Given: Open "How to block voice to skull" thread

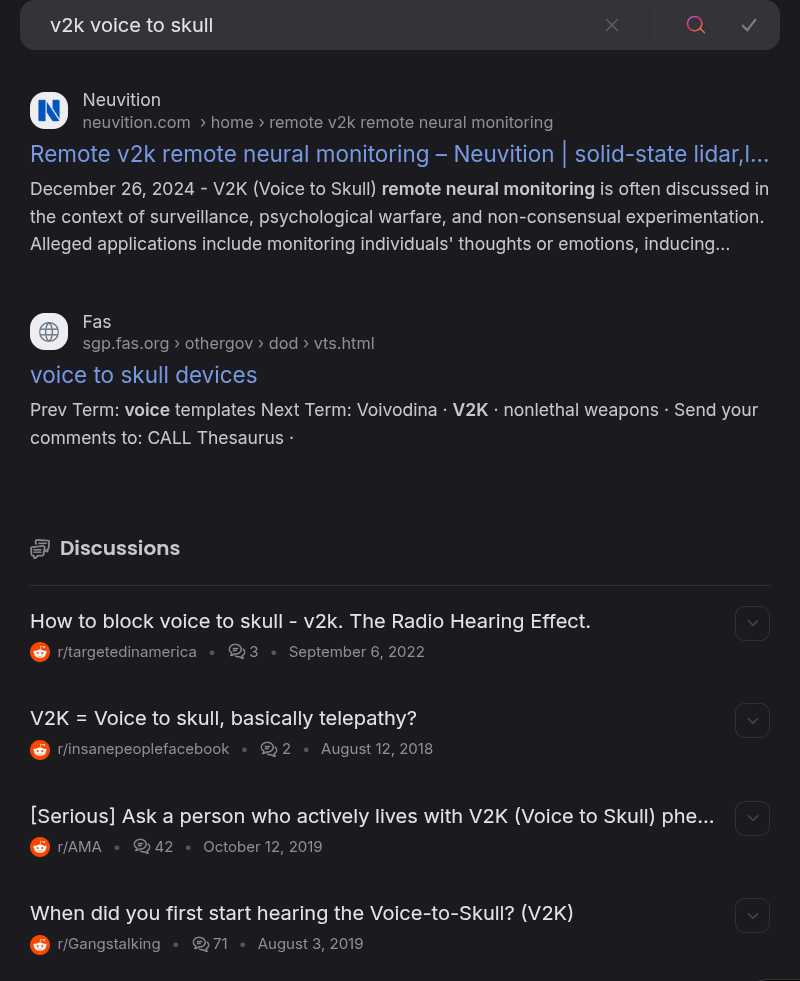Looking at the screenshot, I should click(x=310, y=621).
